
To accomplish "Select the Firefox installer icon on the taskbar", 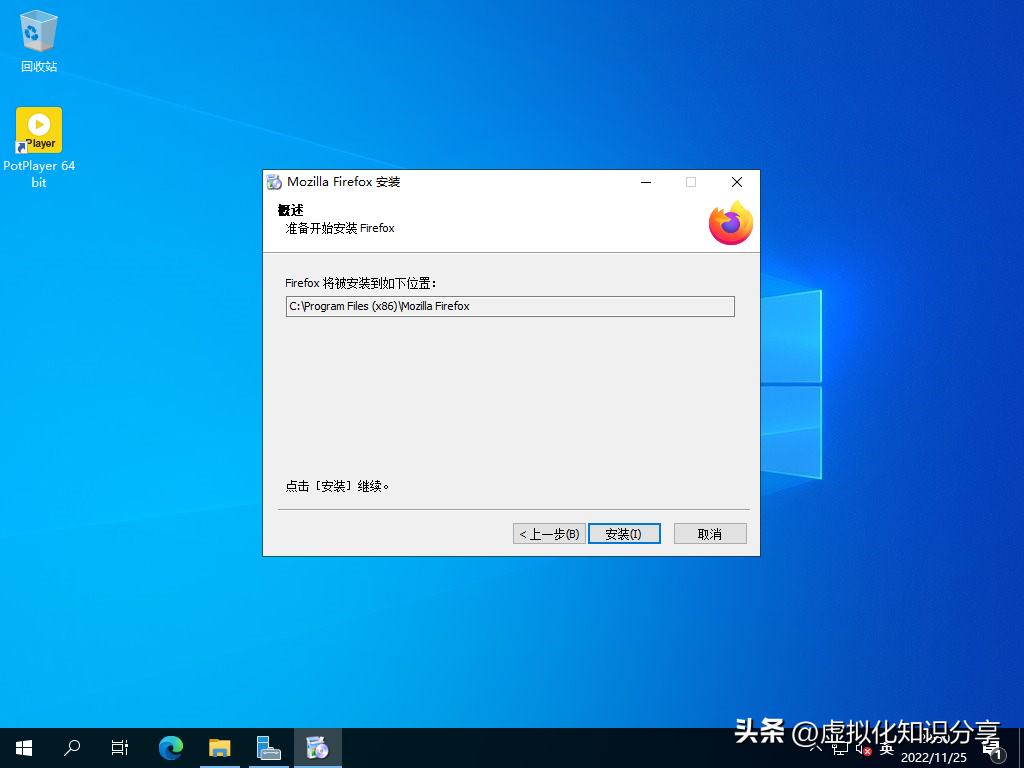I will 317,747.
